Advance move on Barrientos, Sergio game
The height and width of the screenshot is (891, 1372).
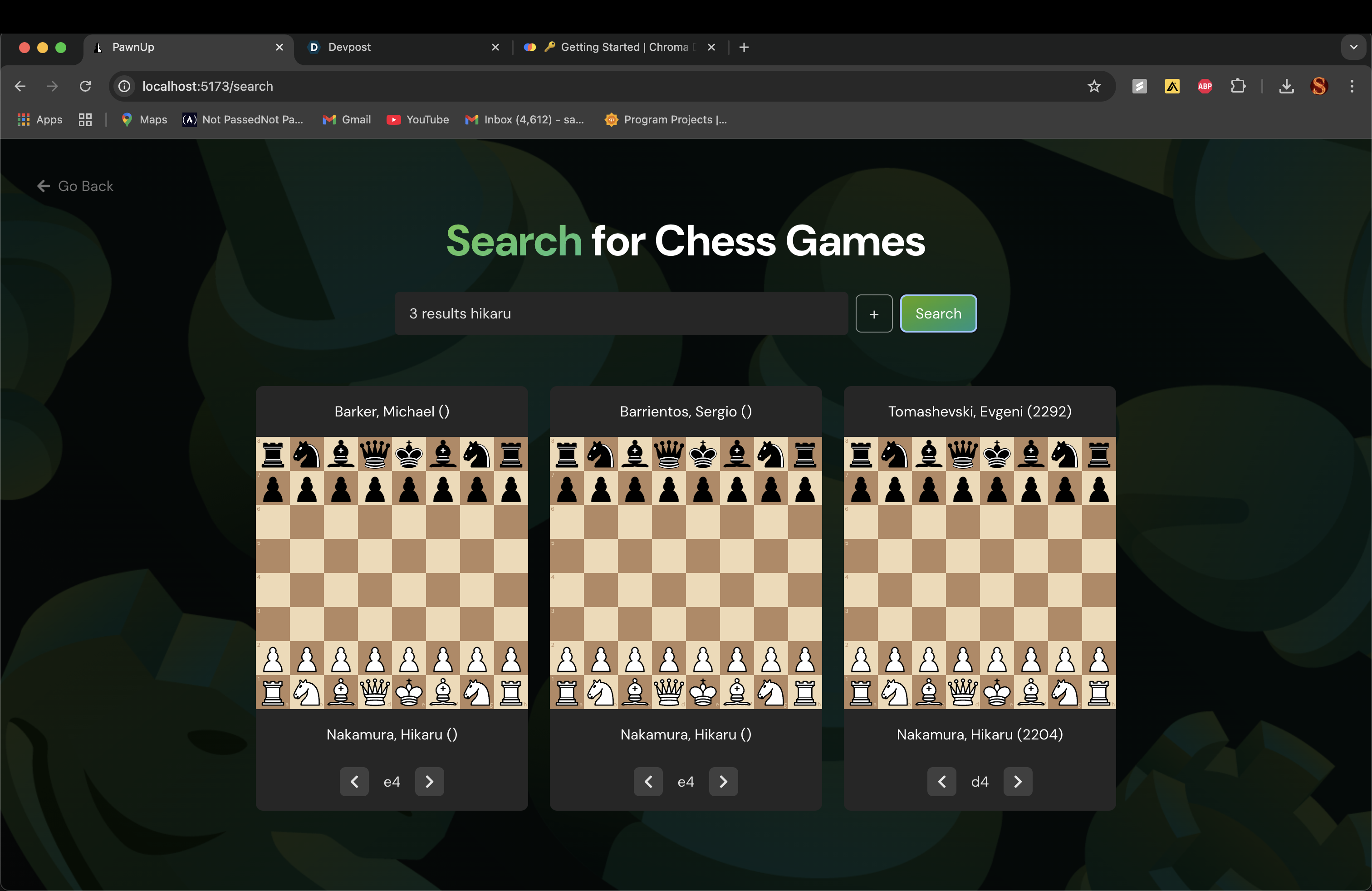[723, 782]
